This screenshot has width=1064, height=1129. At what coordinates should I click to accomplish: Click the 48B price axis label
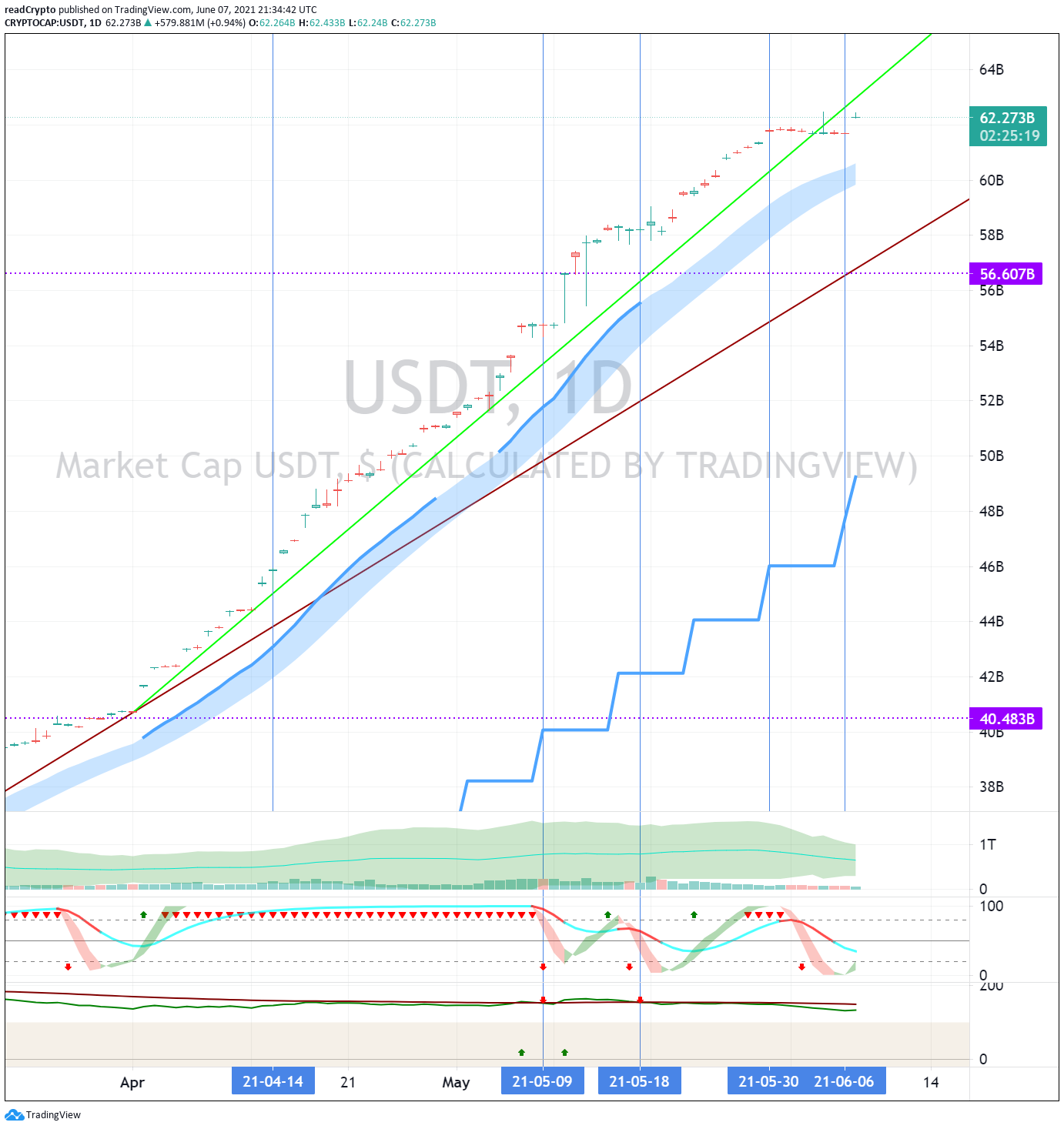pos(992,511)
